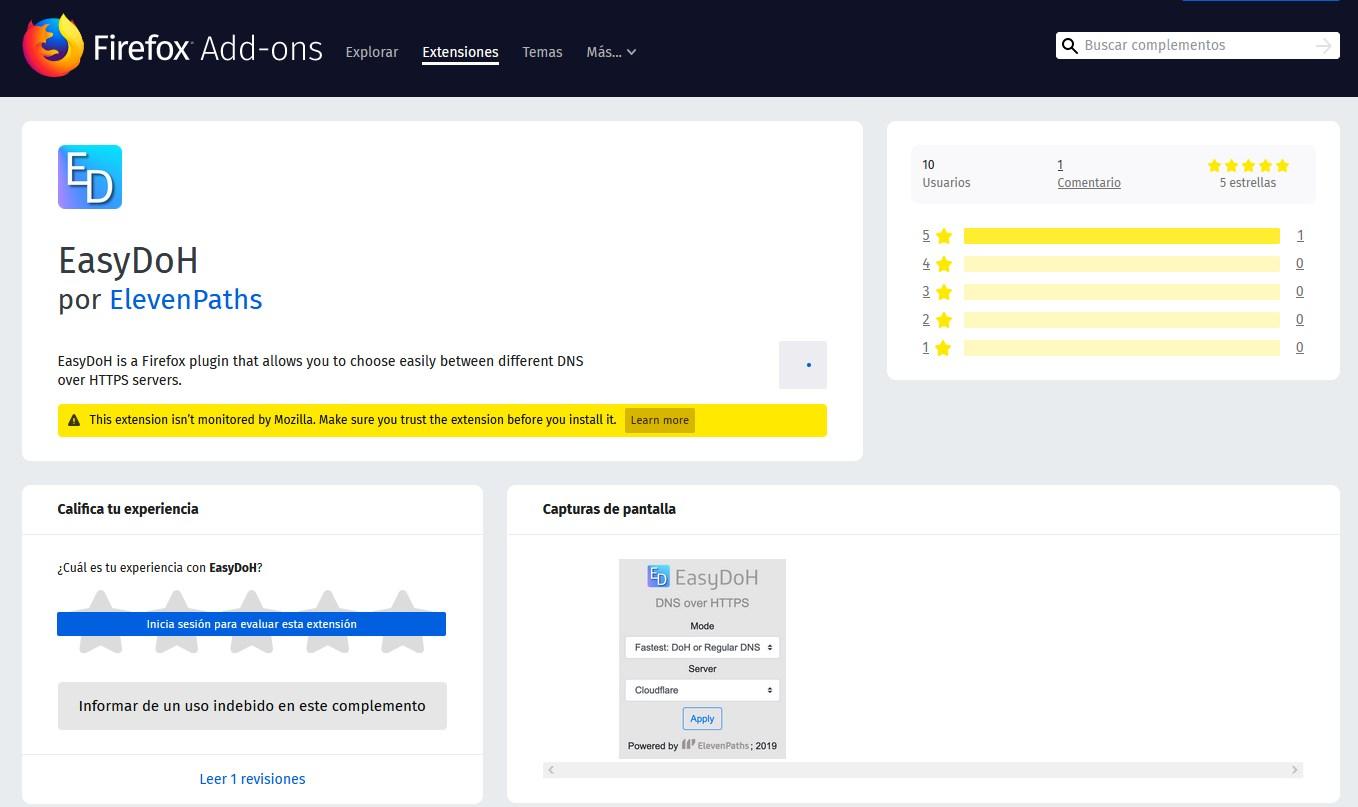This screenshot has height=807, width=1358.
Task: Click Inicia sesión para evaluar esta extensión
Action: tap(251, 624)
